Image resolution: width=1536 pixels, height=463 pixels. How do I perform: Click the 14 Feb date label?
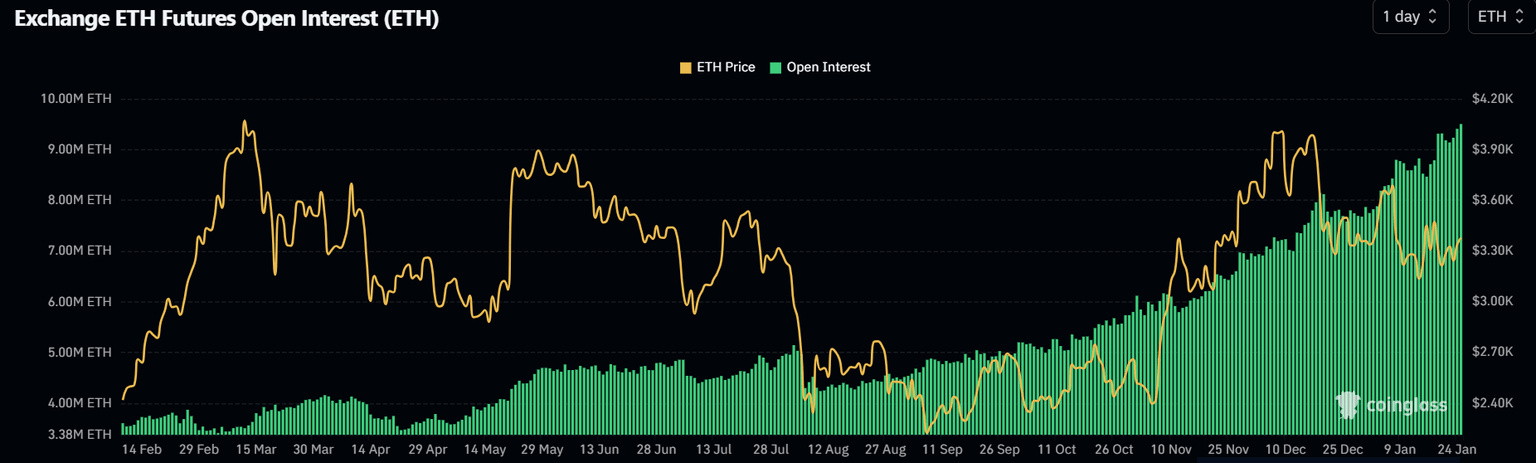click(x=142, y=450)
